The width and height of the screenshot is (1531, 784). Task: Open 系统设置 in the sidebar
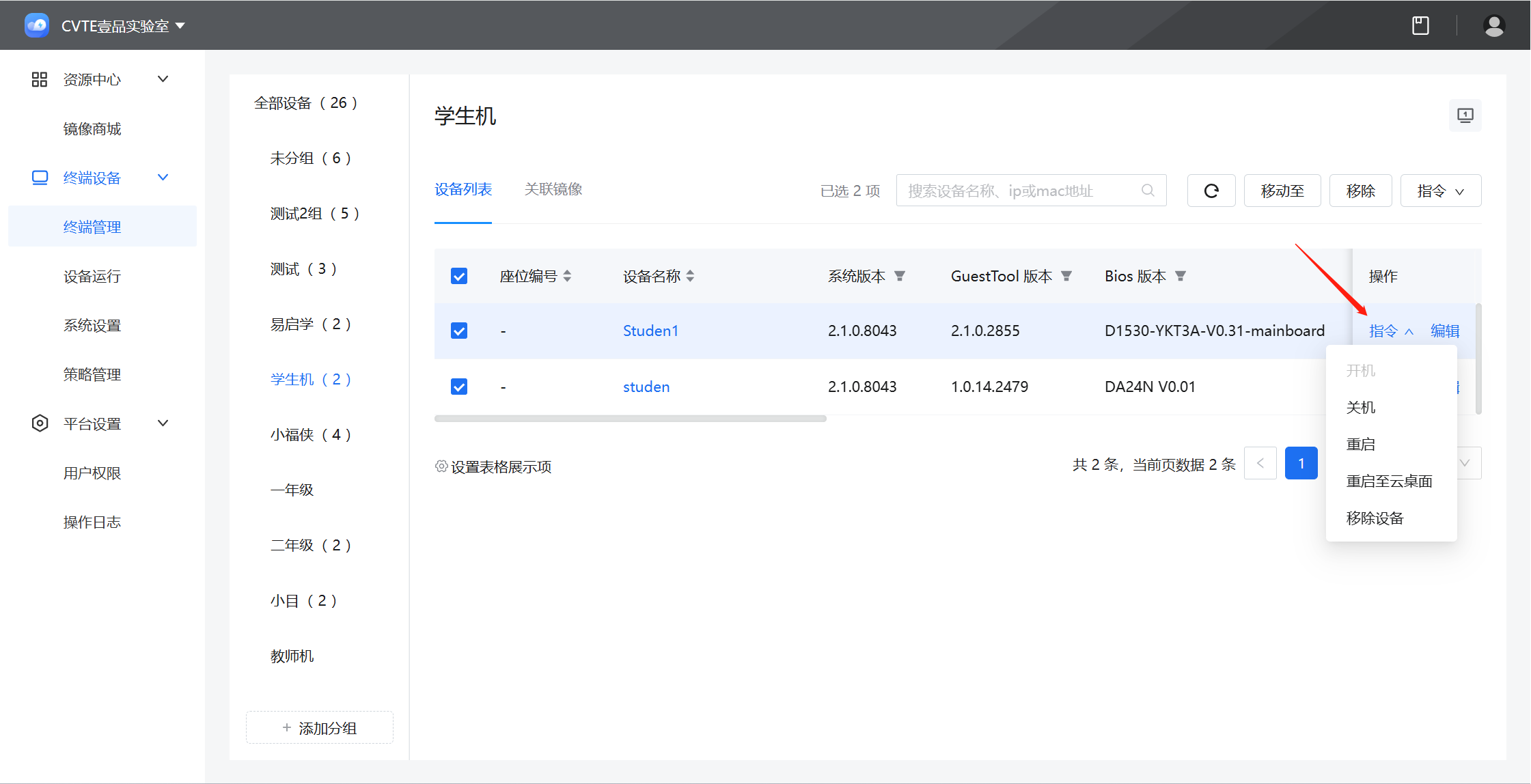point(92,325)
